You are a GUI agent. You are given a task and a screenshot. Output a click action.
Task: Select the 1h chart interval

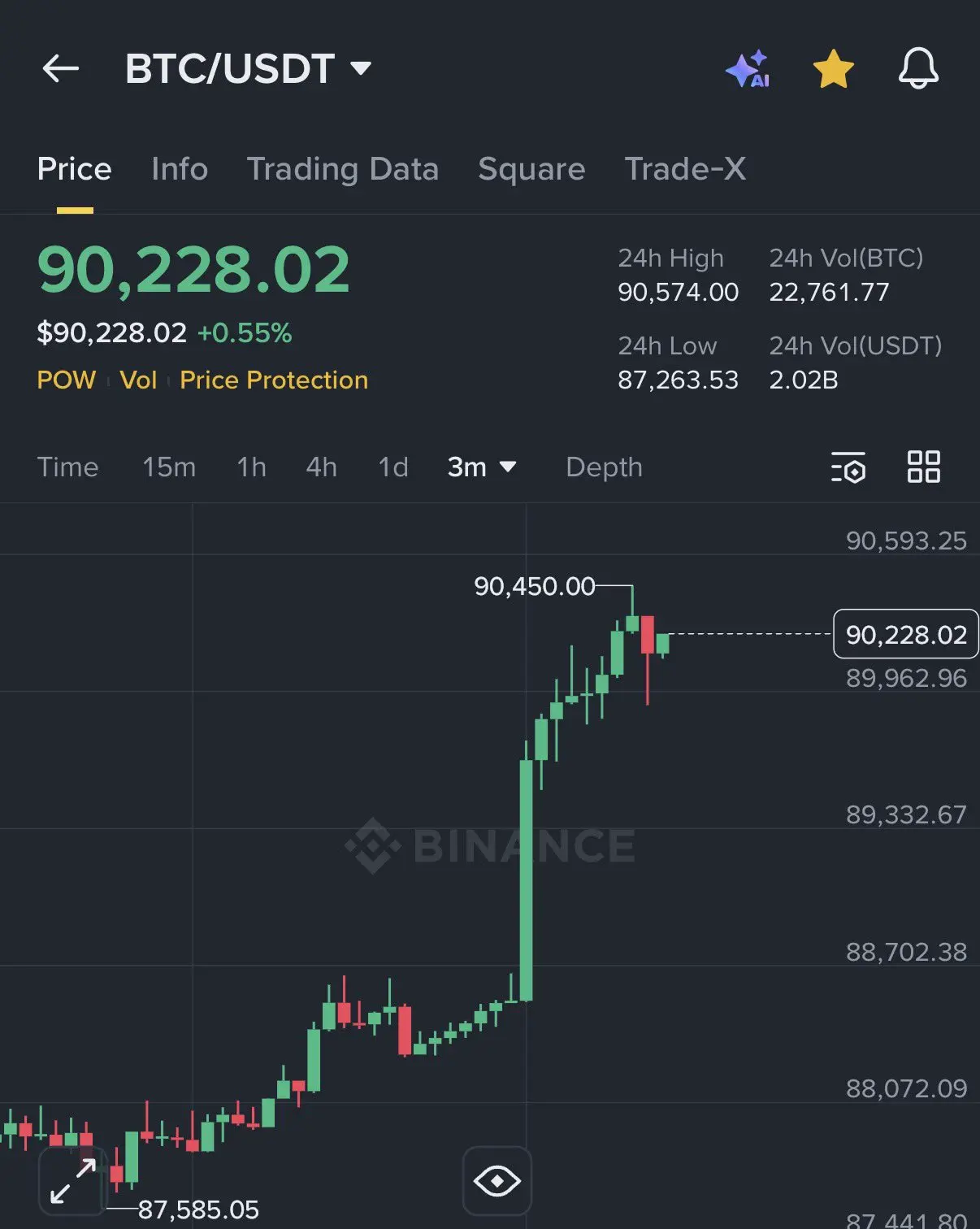(x=251, y=467)
